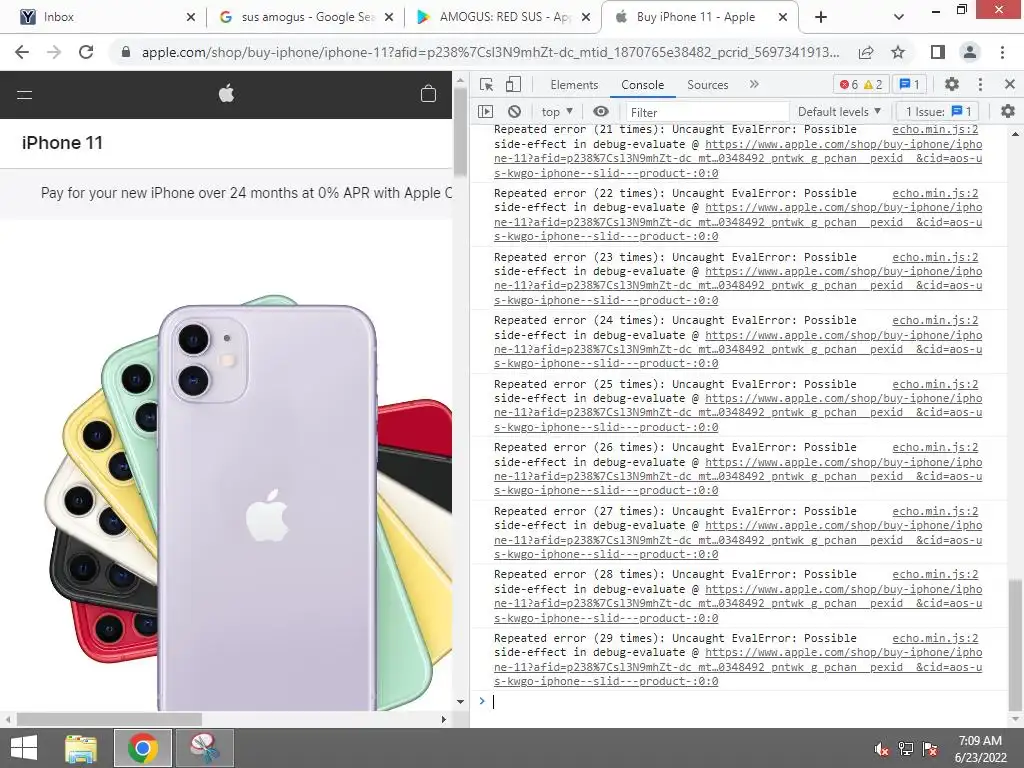The image size is (1024, 768).
Task: Click the muted volume tray icon
Action: pos(881,750)
